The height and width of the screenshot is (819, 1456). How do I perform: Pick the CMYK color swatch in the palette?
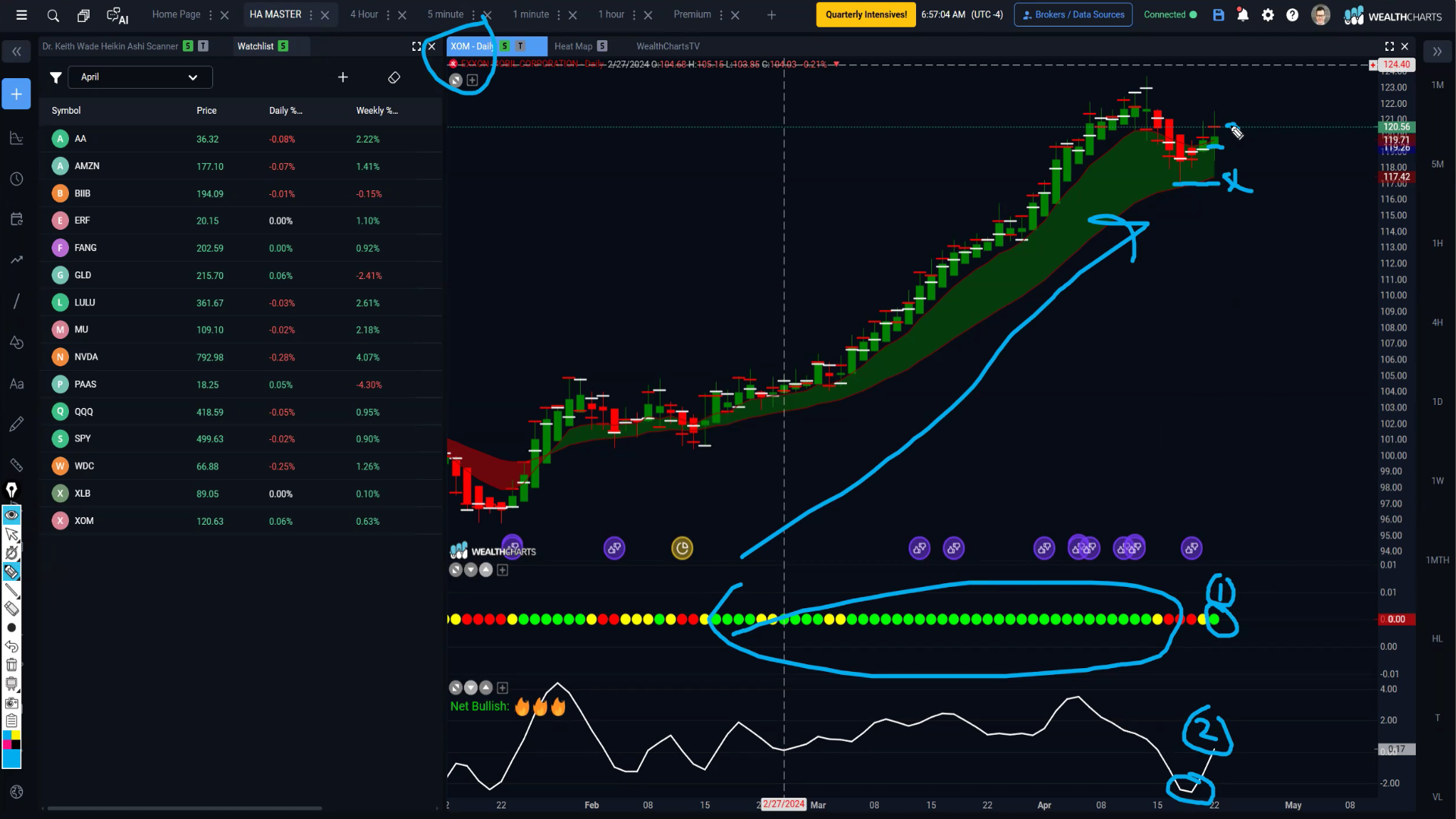pos(11,740)
